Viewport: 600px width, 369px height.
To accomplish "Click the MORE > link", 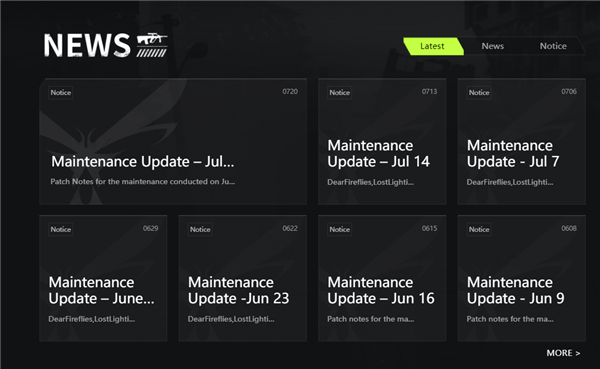I will click(563, 353).
